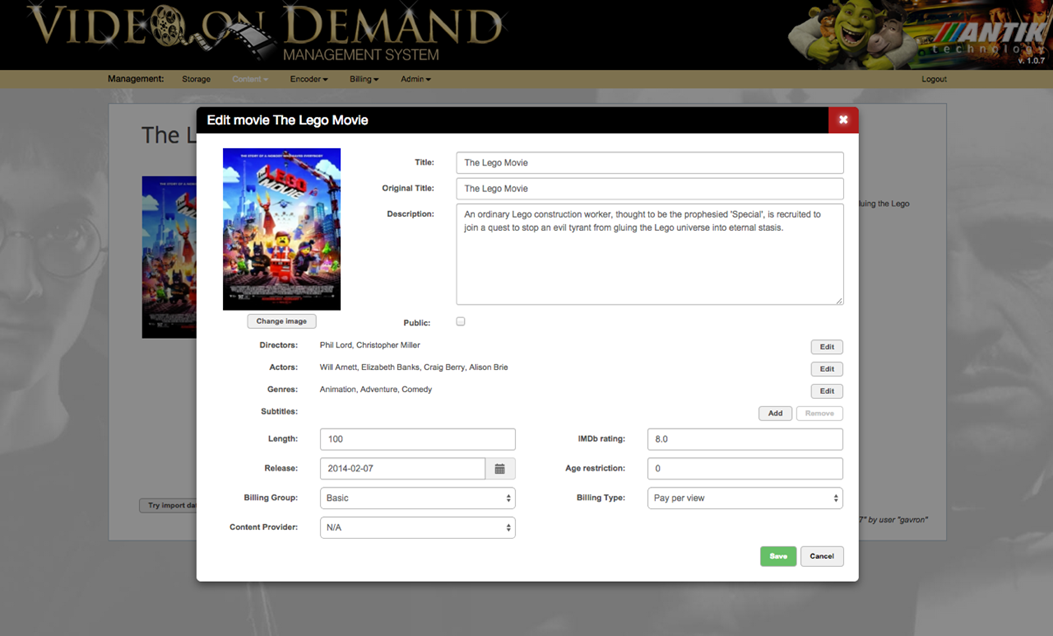The width and height of the screenshot is (1053, 636).
Task: Click the Lego Movie poster in dialog
Action: pos(281,229)
